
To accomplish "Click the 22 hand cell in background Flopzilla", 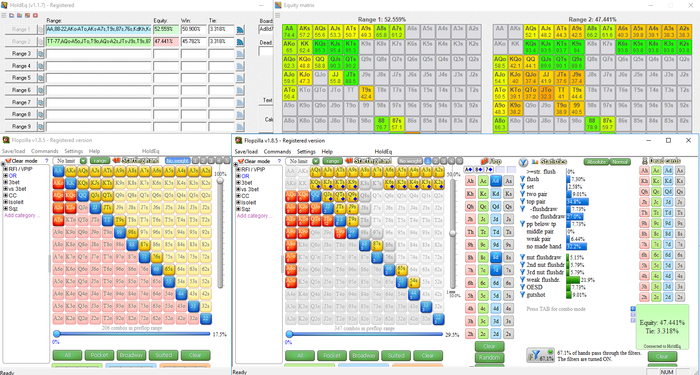I will point(206,319).
